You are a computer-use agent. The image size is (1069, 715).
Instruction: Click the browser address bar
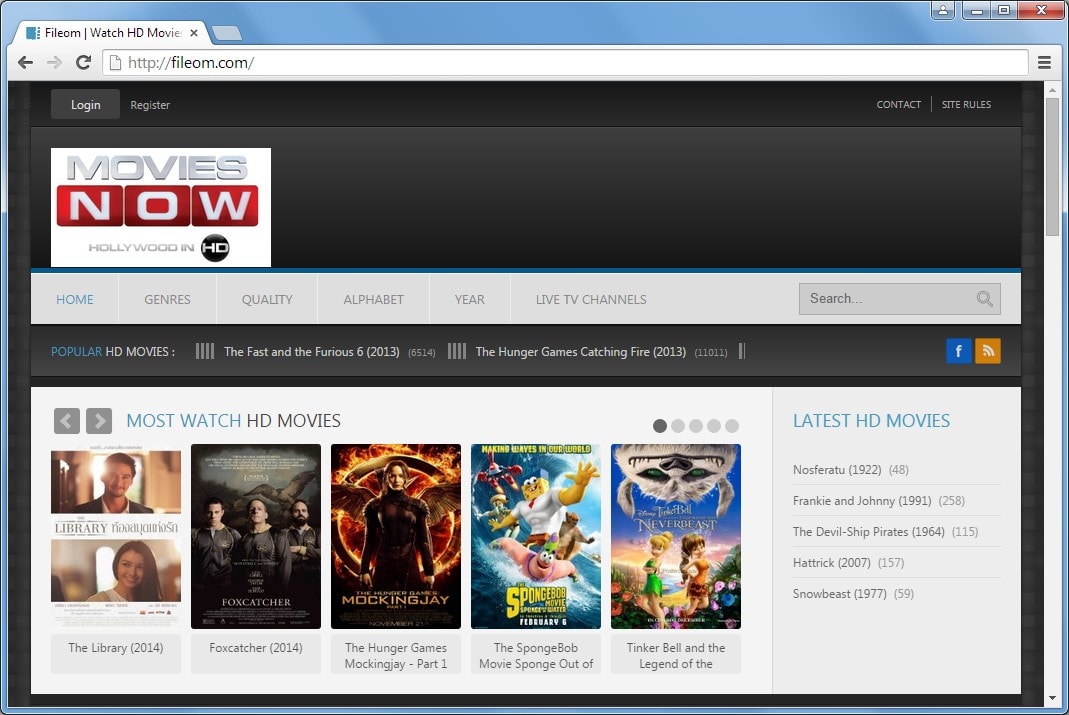(x=565, y=63)
